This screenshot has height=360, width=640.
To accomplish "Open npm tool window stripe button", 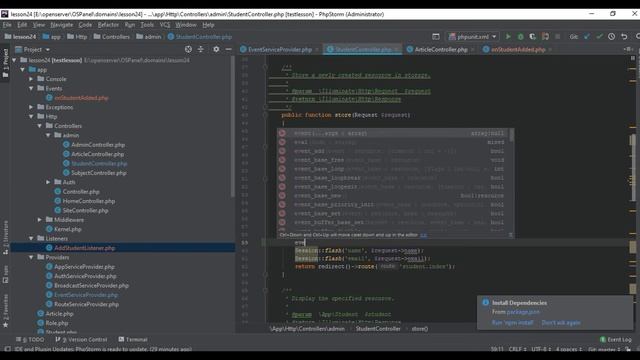I will (5, 275).
